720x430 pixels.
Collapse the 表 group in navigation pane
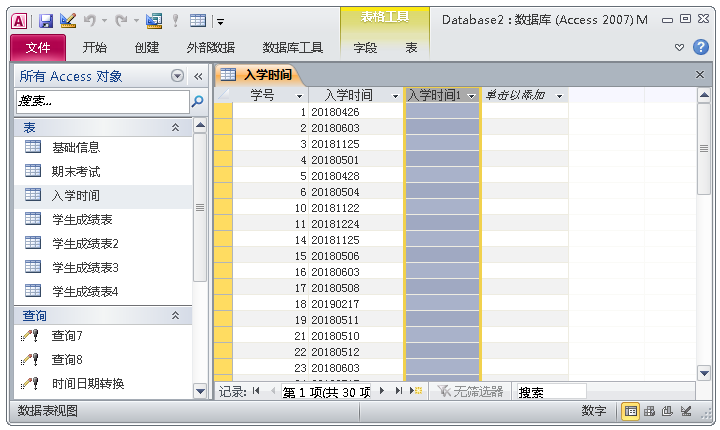pyautogui.click(x=175, y=127)
